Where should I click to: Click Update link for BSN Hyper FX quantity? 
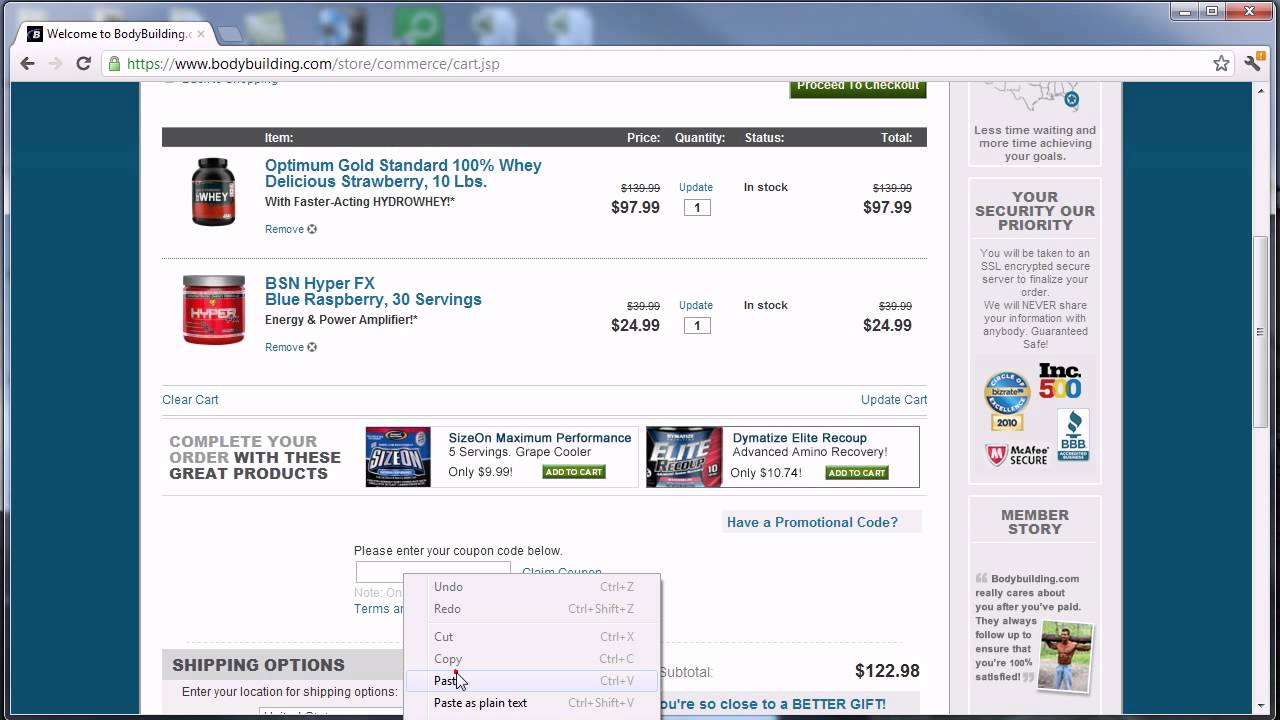(x=696, y=305)
